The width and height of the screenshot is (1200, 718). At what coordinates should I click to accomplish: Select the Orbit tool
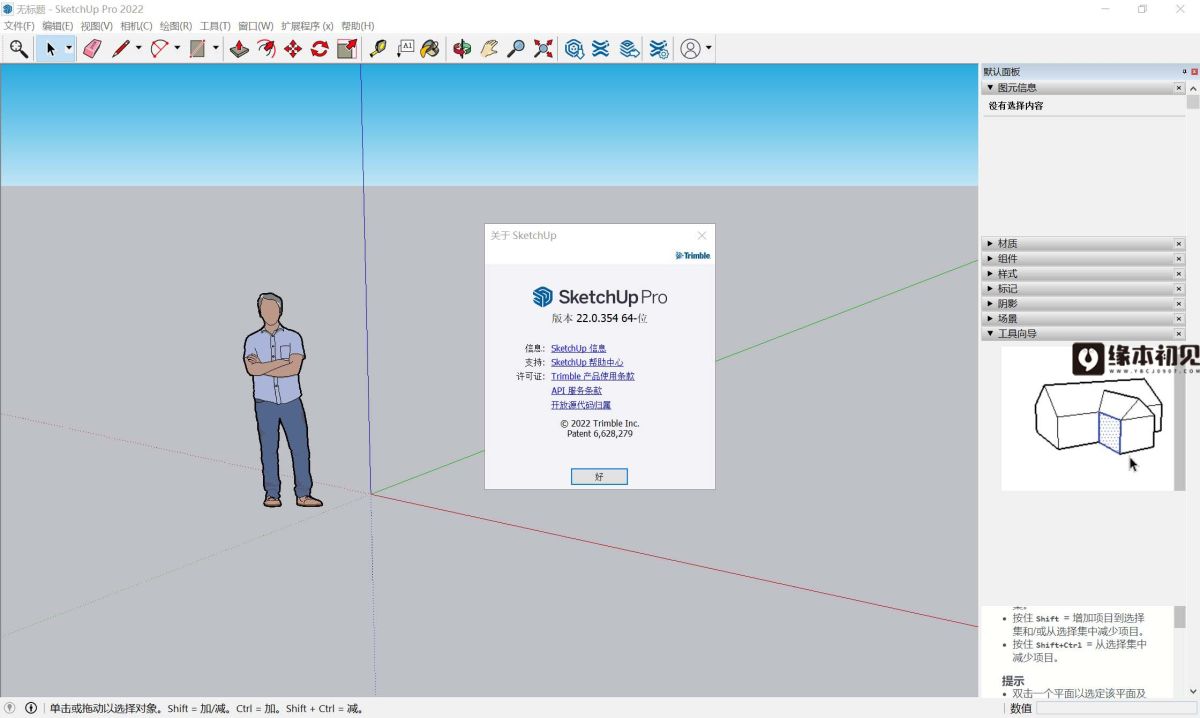462,48
